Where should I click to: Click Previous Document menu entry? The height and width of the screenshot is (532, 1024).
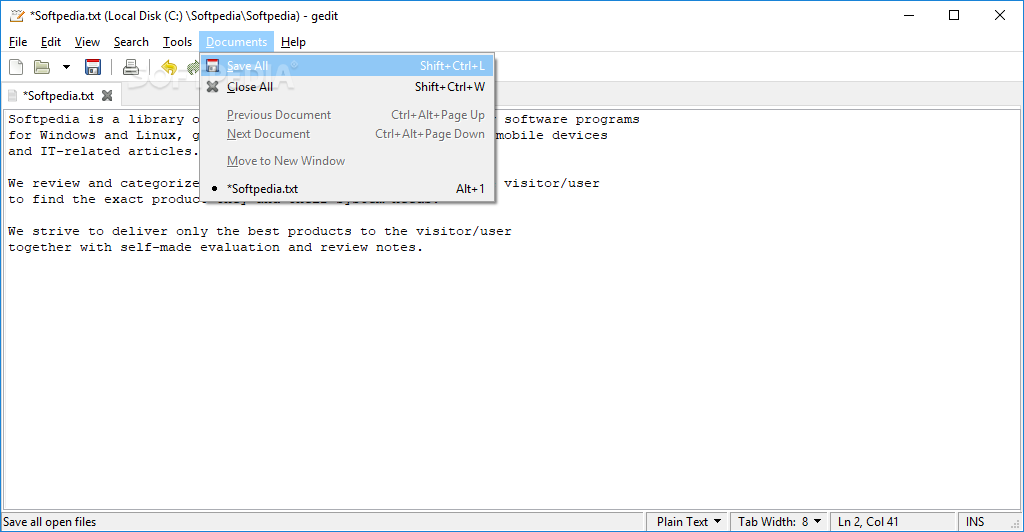tap(347, 115)
